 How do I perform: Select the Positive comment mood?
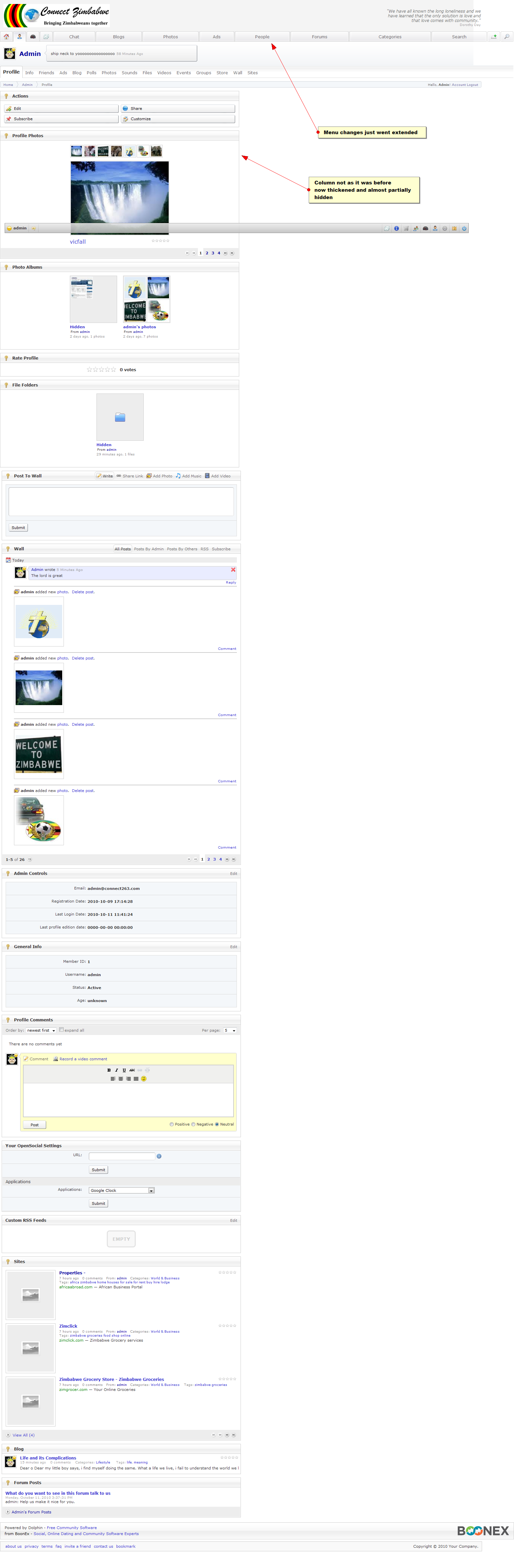(x=172, y=1124)
